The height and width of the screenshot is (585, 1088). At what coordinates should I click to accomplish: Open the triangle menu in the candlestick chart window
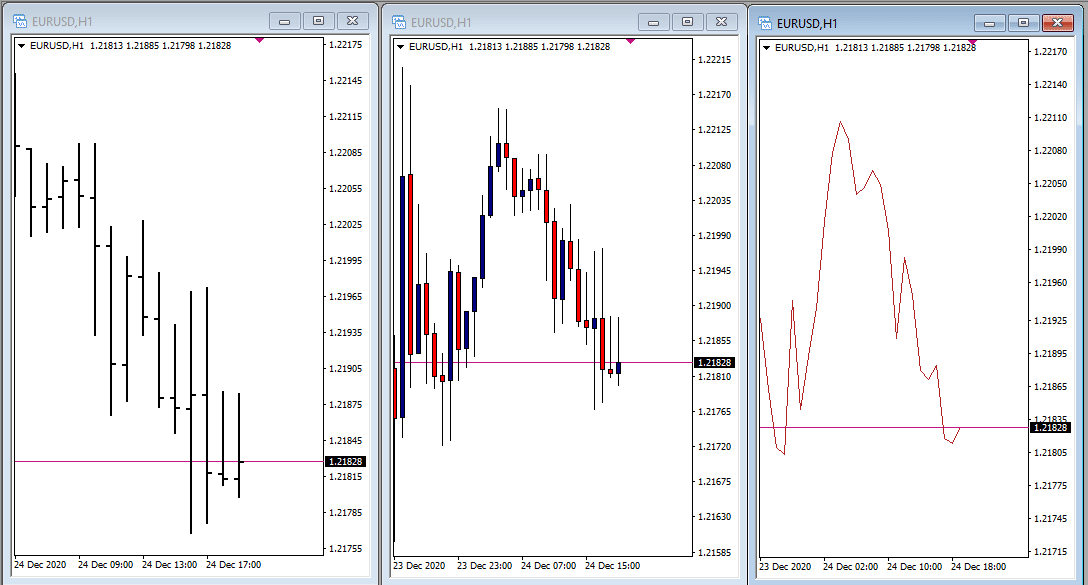[400, 46]
